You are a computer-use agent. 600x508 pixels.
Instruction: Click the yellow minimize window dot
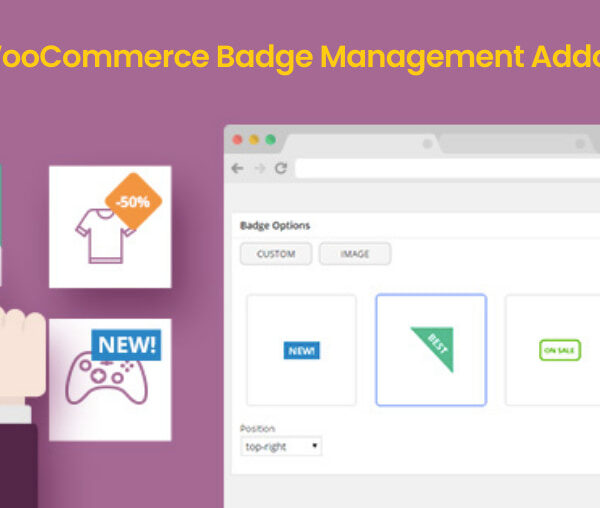tap(254, 140)
